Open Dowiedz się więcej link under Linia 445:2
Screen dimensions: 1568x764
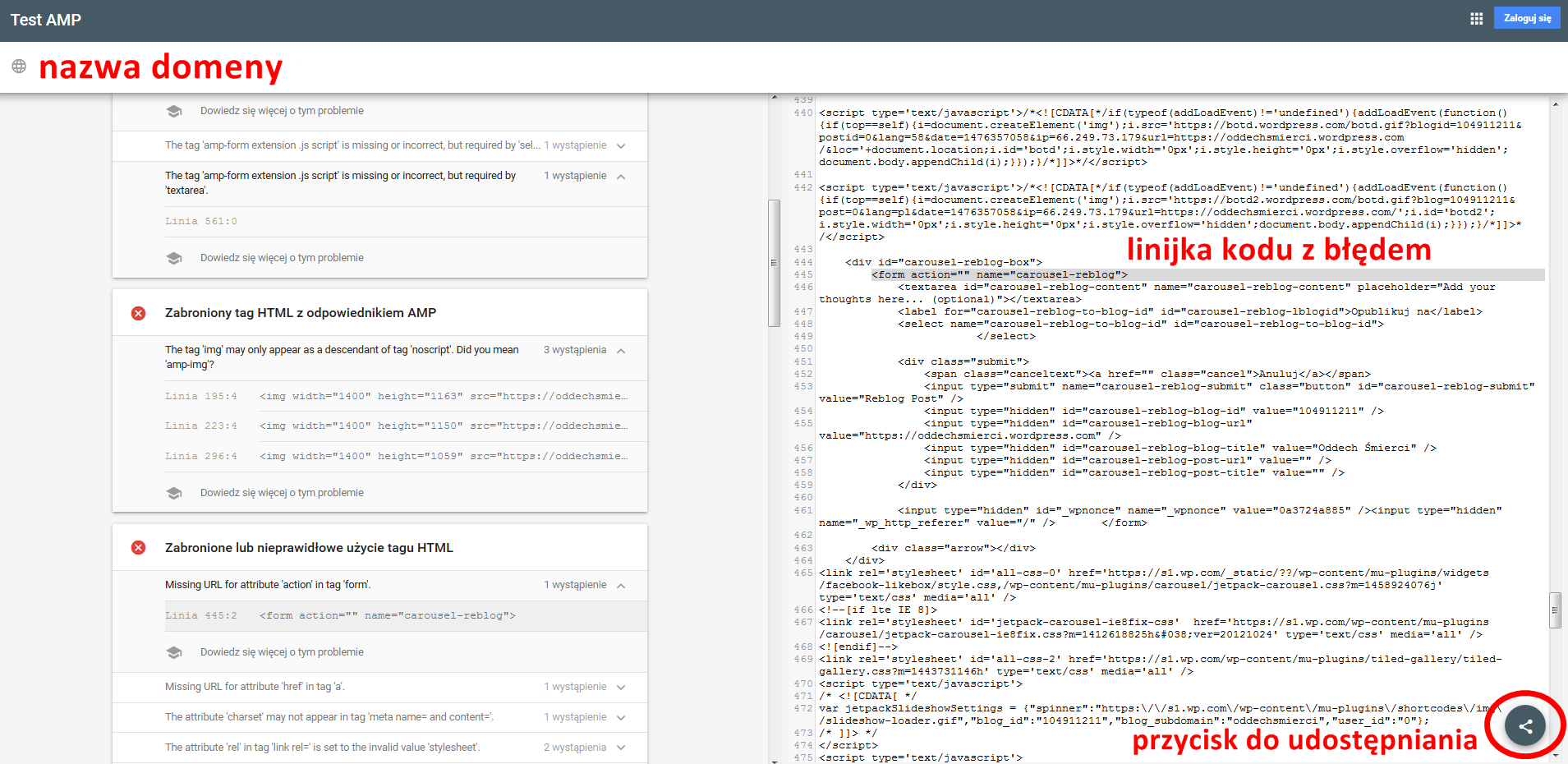pos(282,652)
